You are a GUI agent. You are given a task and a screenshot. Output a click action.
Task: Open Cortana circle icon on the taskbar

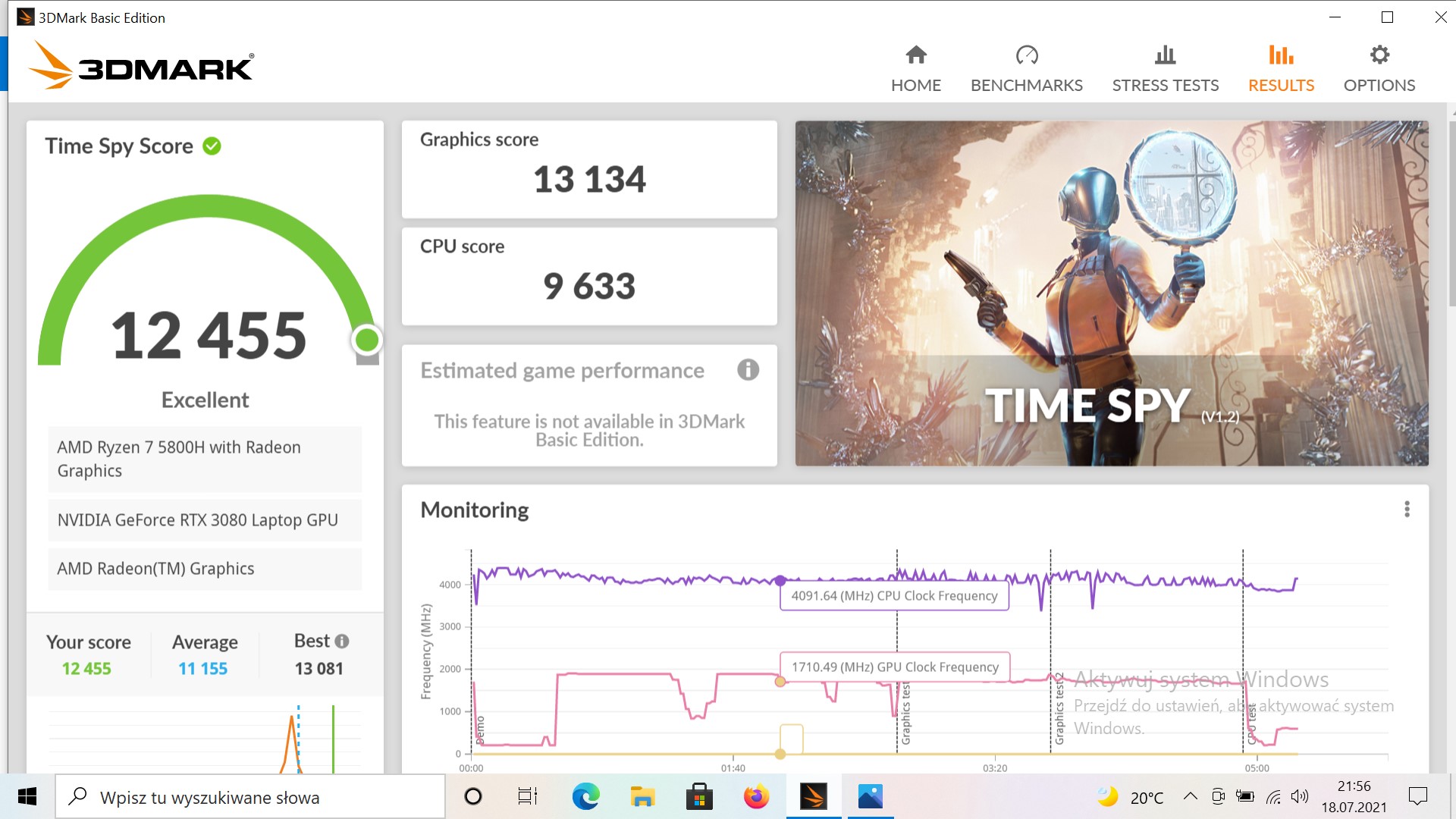point(473,796)
